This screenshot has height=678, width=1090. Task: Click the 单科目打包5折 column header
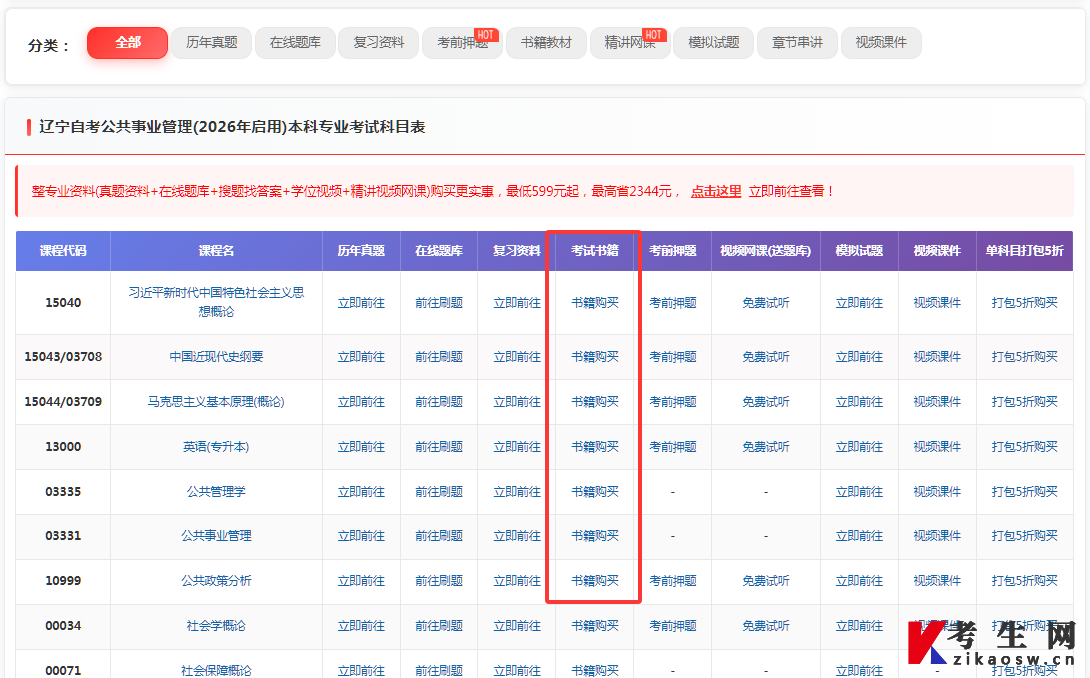(1025, 251)
